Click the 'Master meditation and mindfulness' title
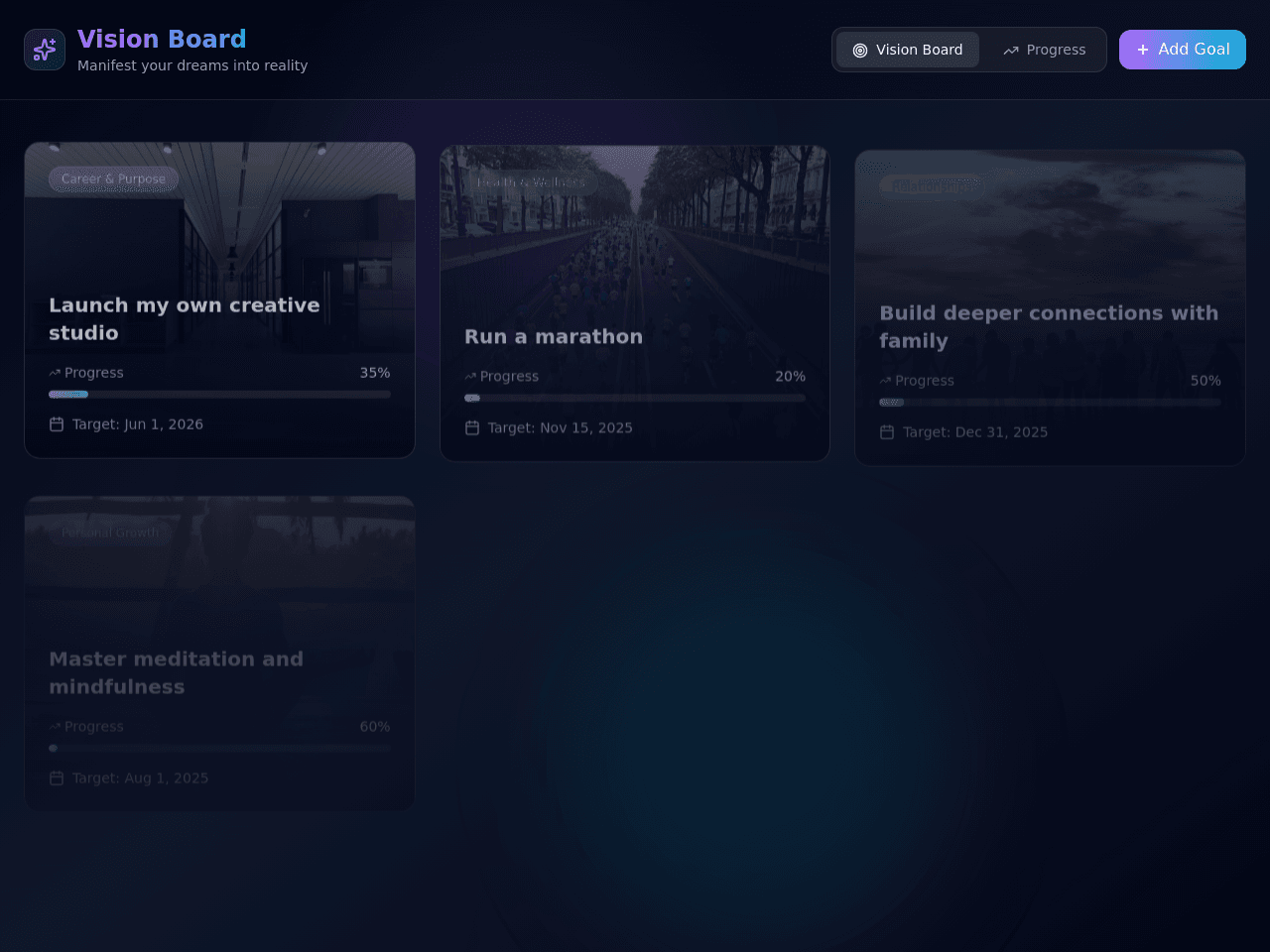This screenshot has height=952, width=1270. [177, 673]
